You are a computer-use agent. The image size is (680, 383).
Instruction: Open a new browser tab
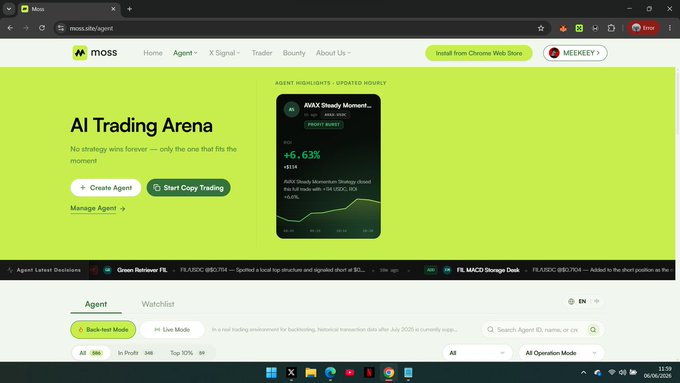tap(129, 9)
